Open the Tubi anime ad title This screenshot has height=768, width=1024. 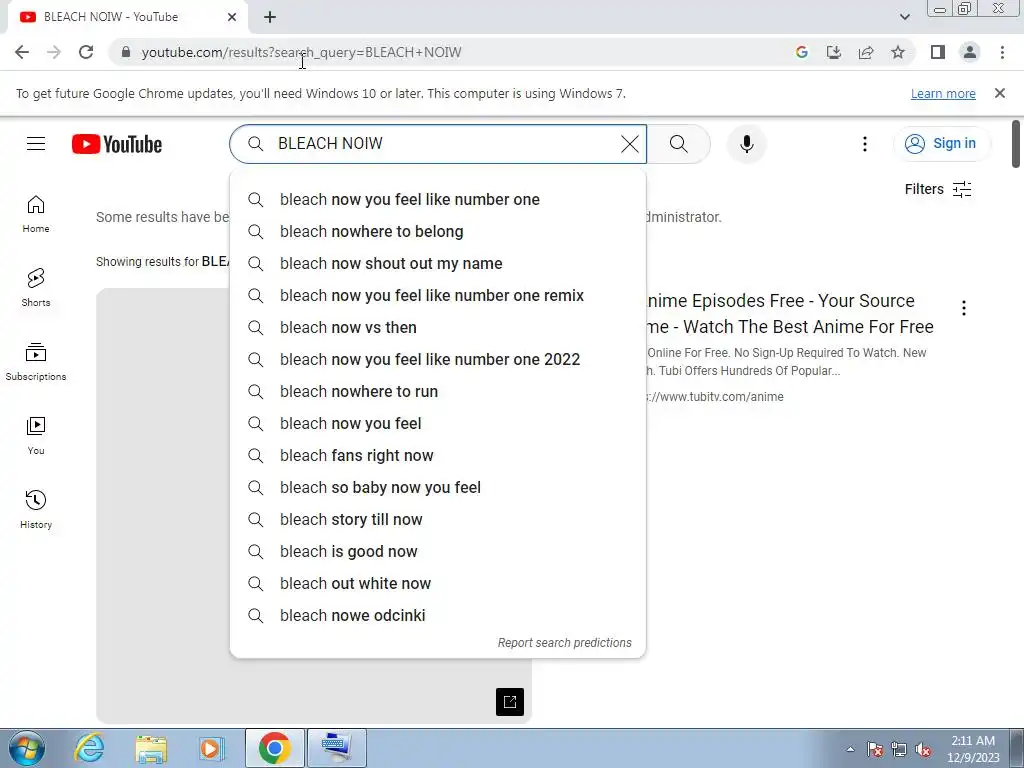(x=790, y=313)
